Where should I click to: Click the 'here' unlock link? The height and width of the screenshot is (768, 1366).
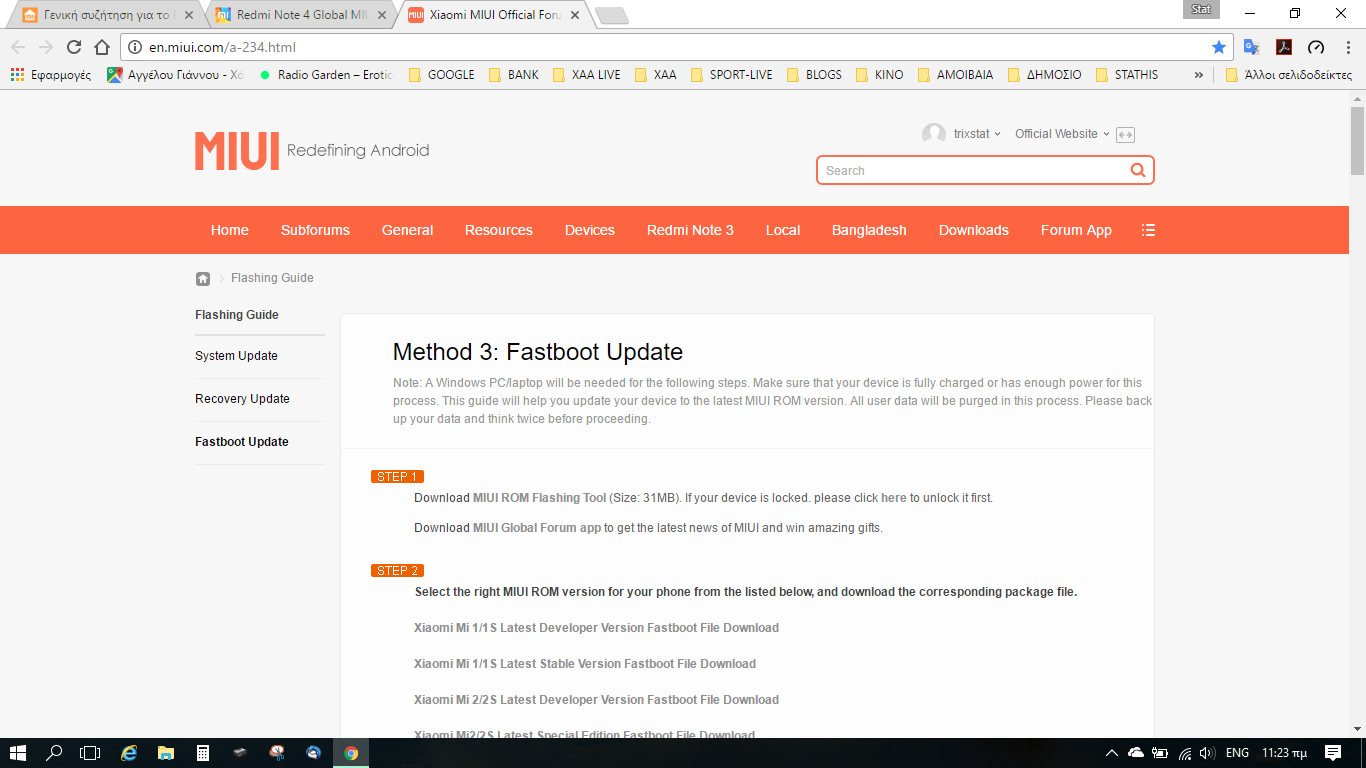894,498
